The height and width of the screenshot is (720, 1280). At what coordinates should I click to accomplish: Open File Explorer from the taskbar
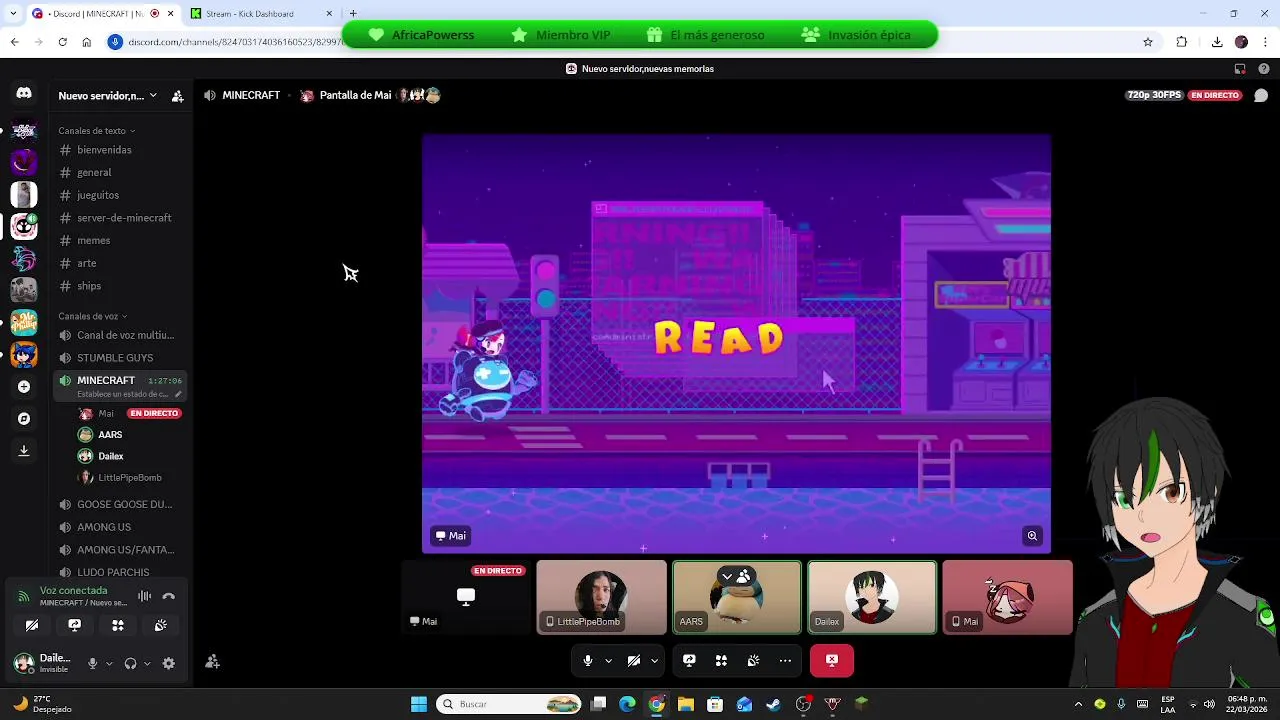[x=686, y=704]
